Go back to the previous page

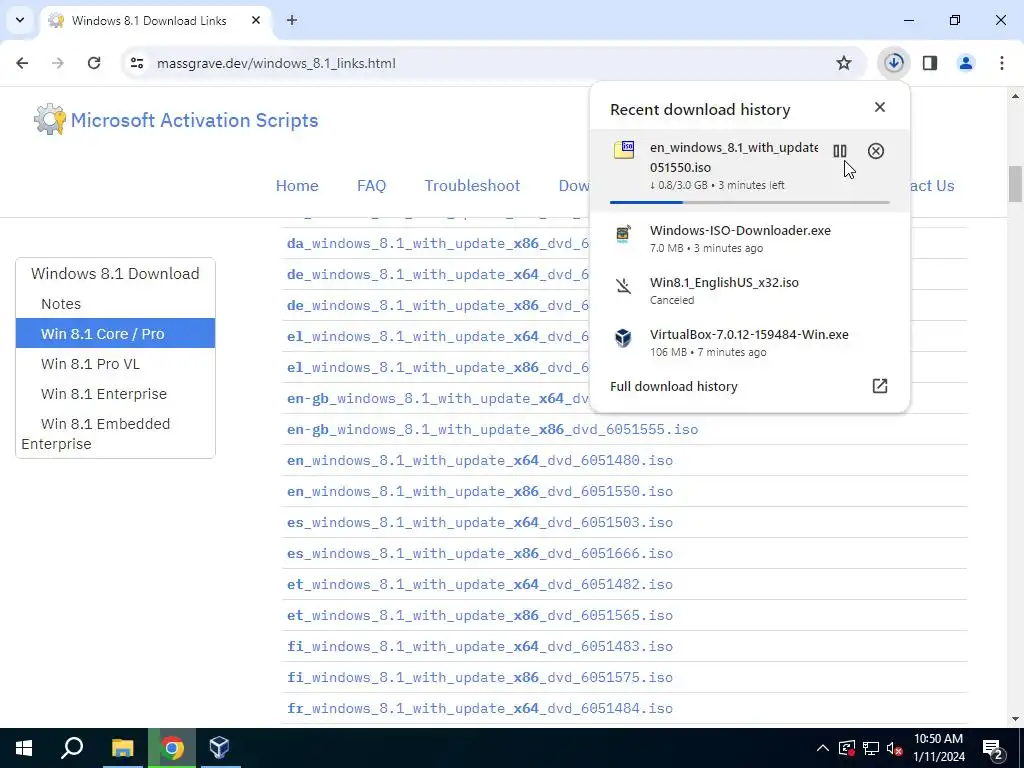[x=22, y=63]
